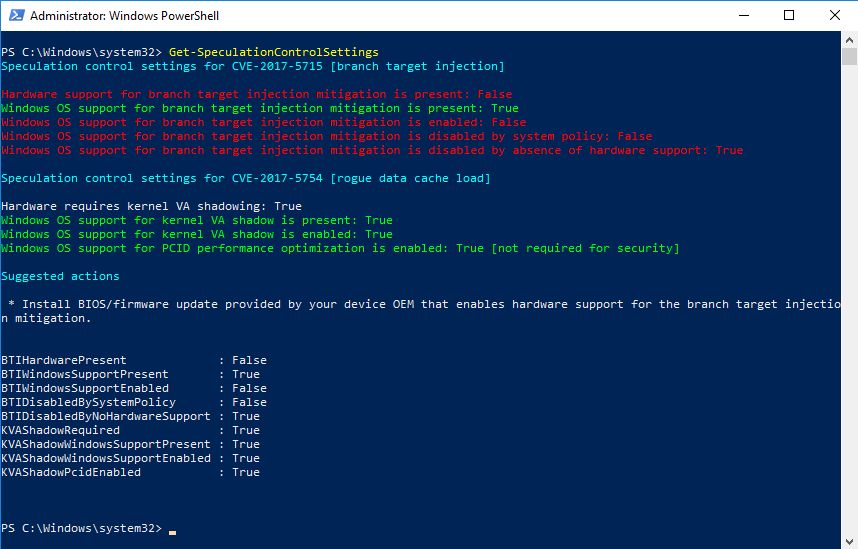Click the blinking cursor at the bottom prompt

[173, 531]
